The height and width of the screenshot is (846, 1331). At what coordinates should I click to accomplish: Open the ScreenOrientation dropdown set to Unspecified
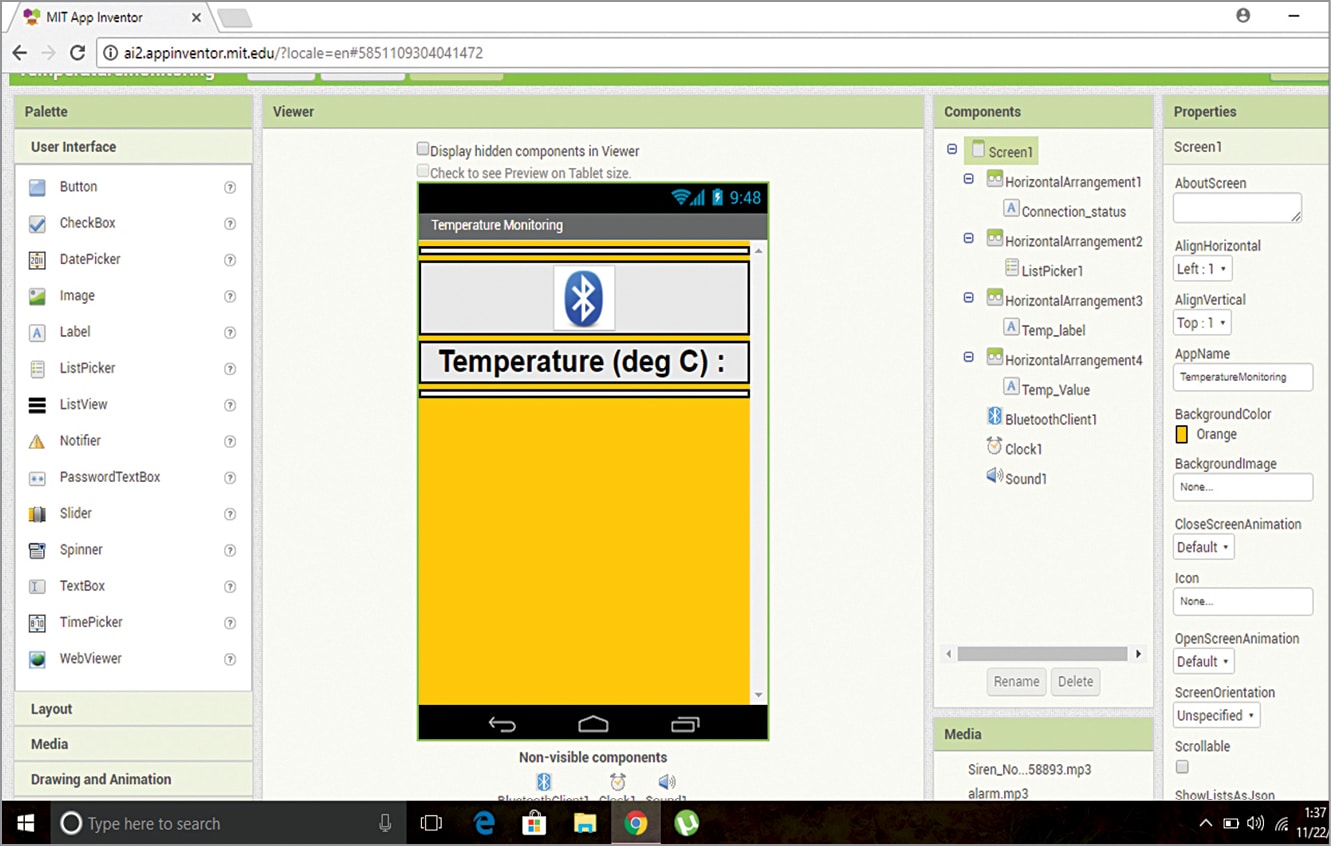1216,715
